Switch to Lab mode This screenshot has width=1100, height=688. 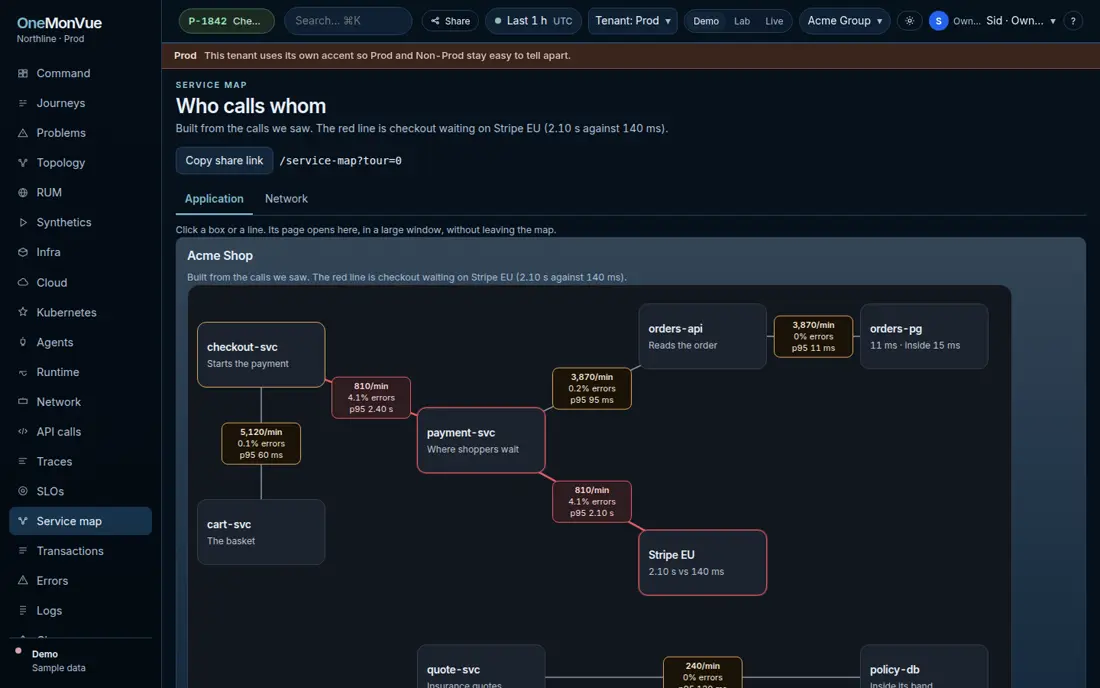click(x=742, y=21)
